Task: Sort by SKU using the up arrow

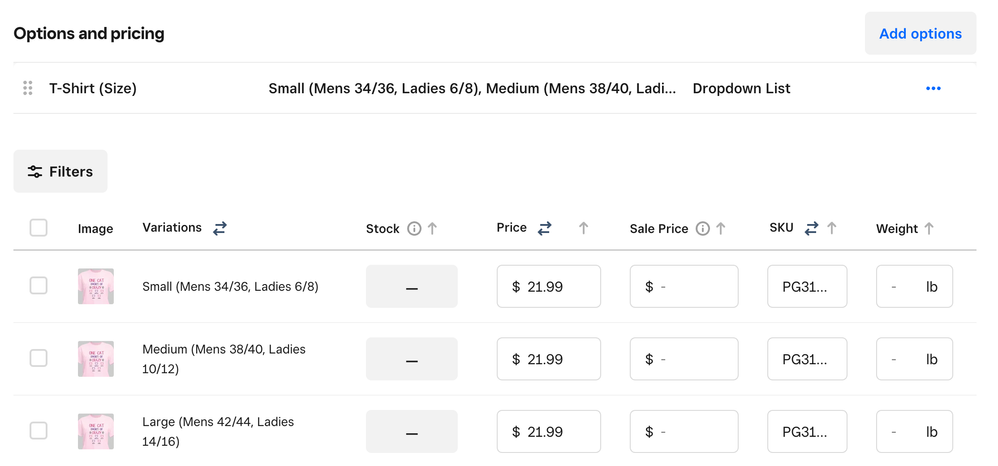Action: [x=832, y=229]
